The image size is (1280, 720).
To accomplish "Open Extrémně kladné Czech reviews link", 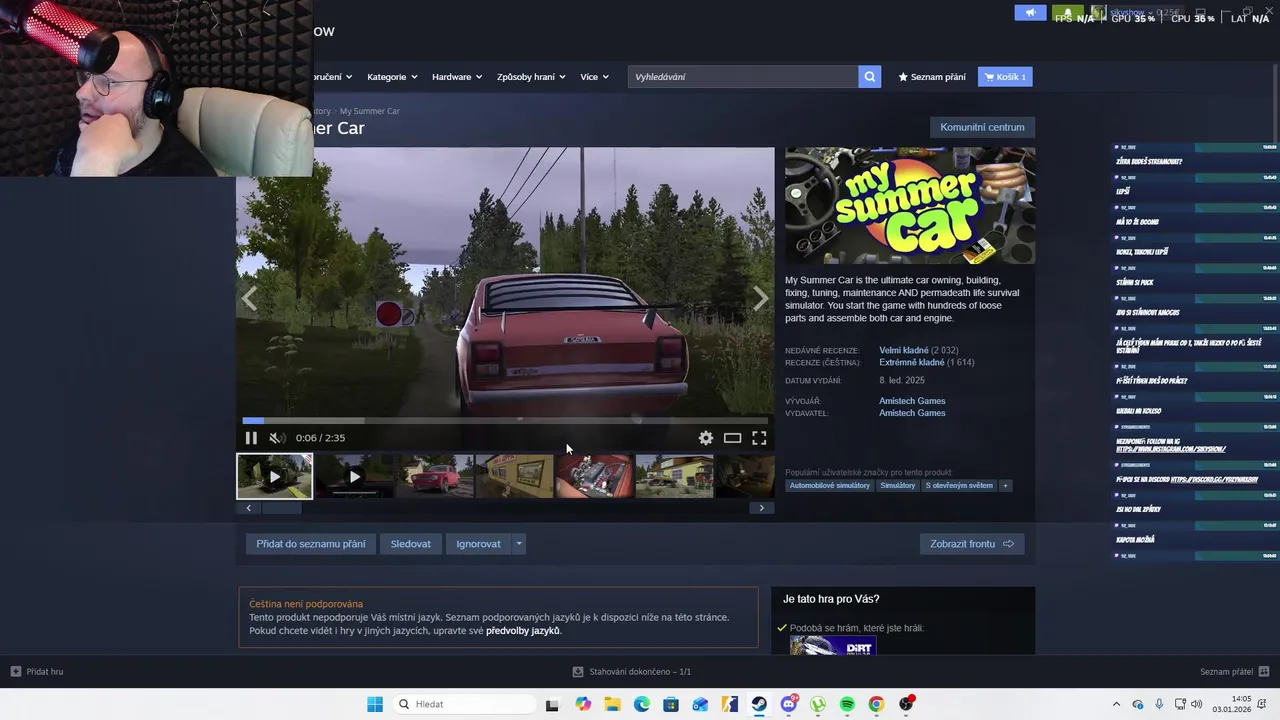I will tap(911, 362).
